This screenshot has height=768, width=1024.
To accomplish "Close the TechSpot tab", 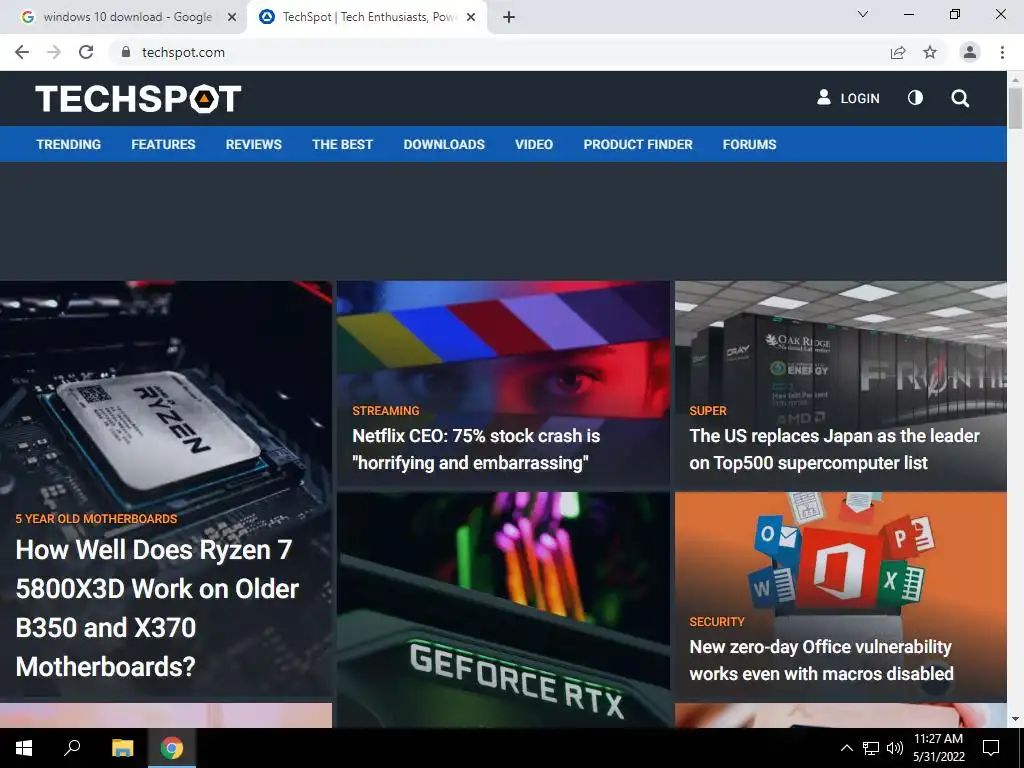I will 471,17.
